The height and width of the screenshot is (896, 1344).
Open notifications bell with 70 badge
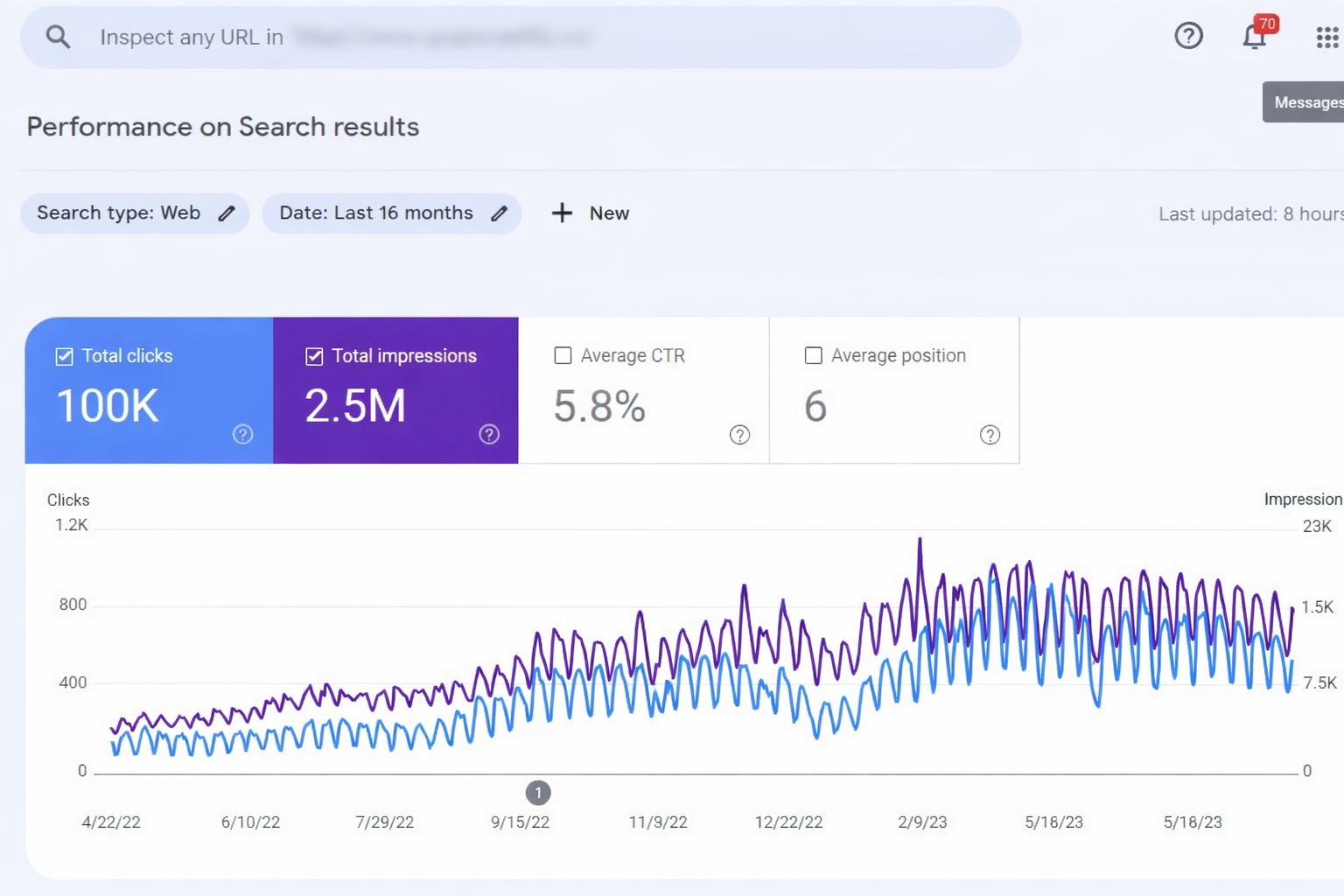[x=1255, y=37]
